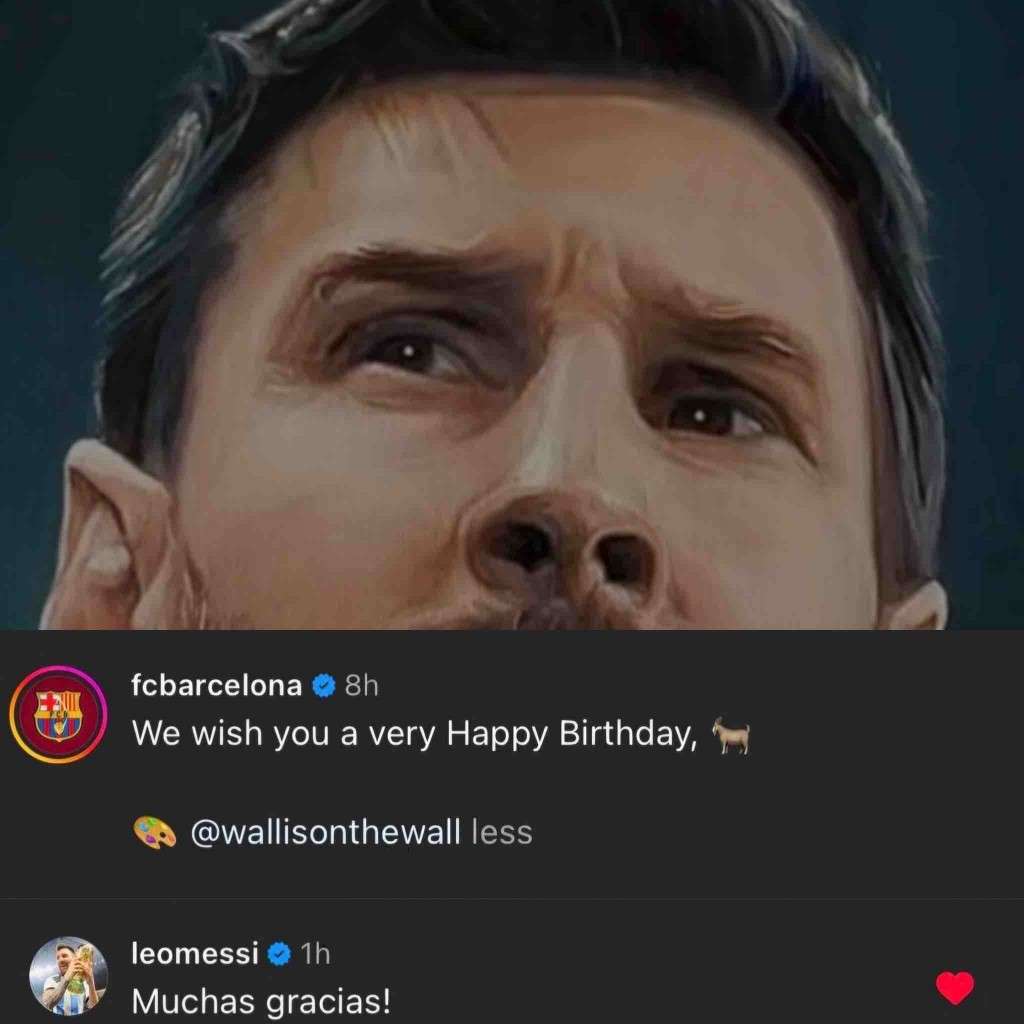The height and width of the screenshot is (1024, 1024).
Task: Collapse the caption using 'less'
Action: point(501,832)
